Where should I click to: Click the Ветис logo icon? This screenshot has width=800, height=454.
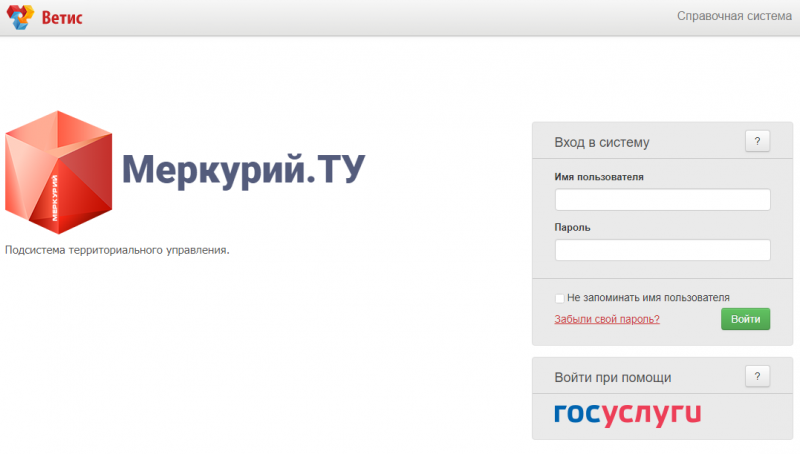[20, 17]
